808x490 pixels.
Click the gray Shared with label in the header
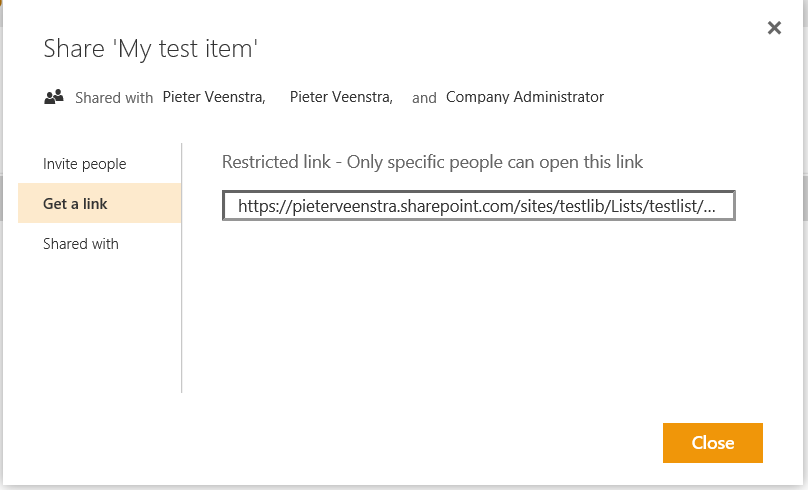(x=114, y=98)
